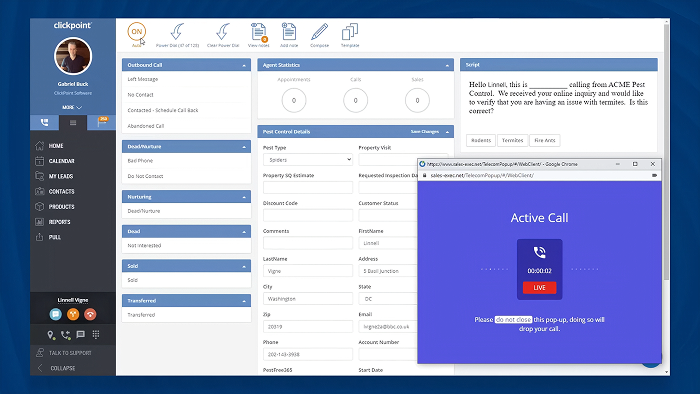Click the Property SQ Estimate field

point(308,187)
